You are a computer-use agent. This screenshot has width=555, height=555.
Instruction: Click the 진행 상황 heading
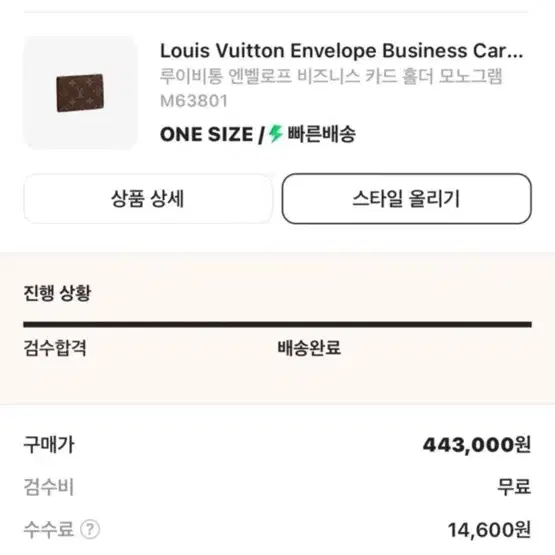click(x=57, y=293)
